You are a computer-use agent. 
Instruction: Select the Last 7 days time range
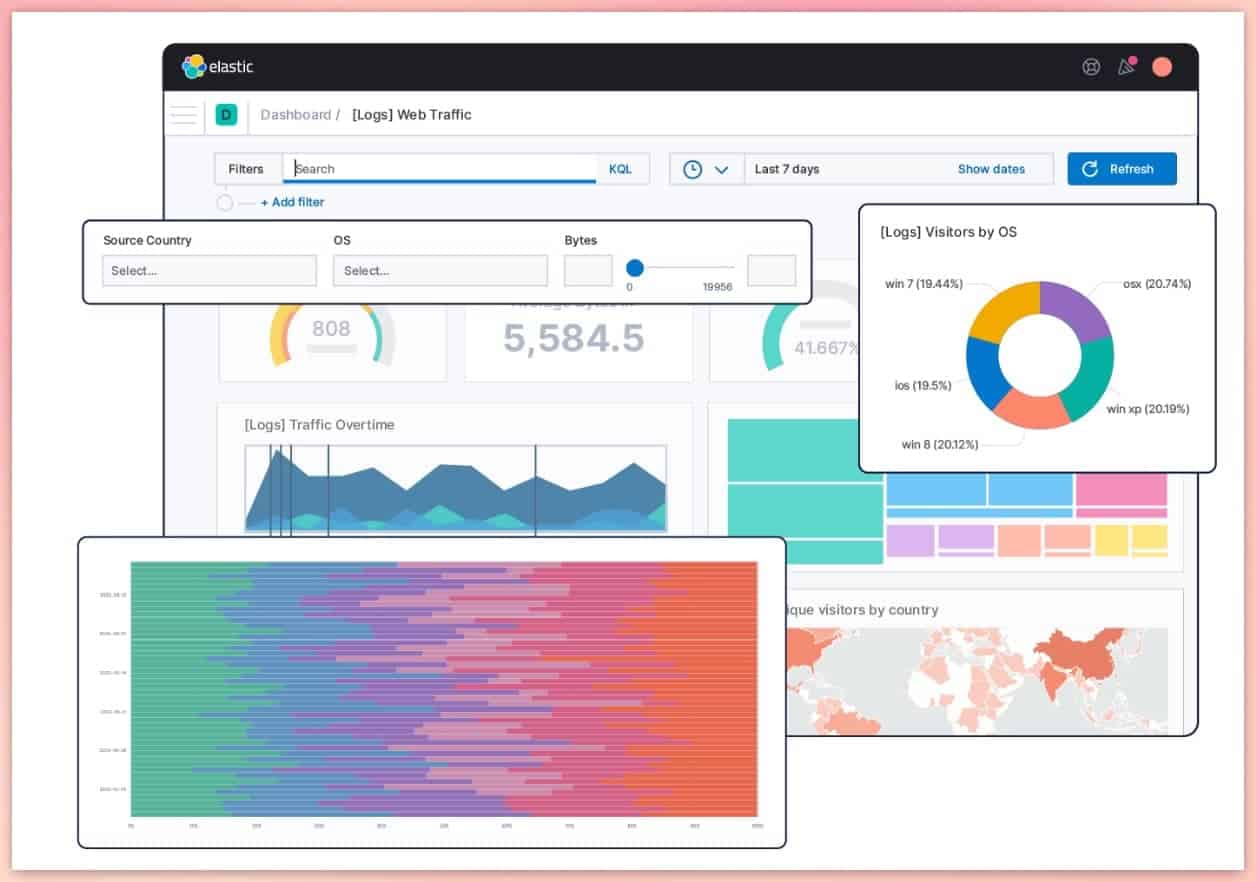click(786, 168)
